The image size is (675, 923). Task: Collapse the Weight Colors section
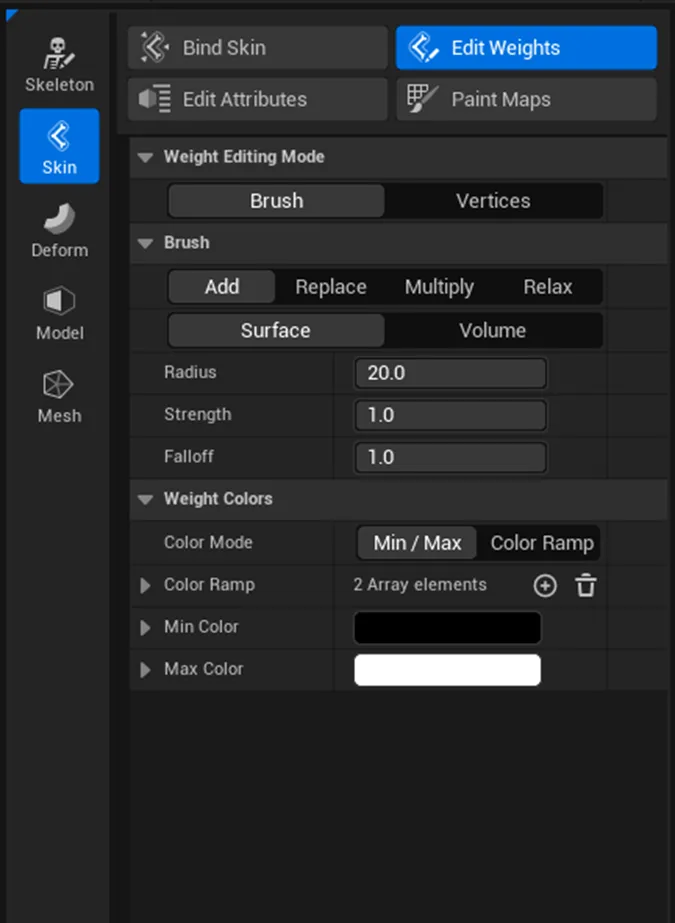146,499
